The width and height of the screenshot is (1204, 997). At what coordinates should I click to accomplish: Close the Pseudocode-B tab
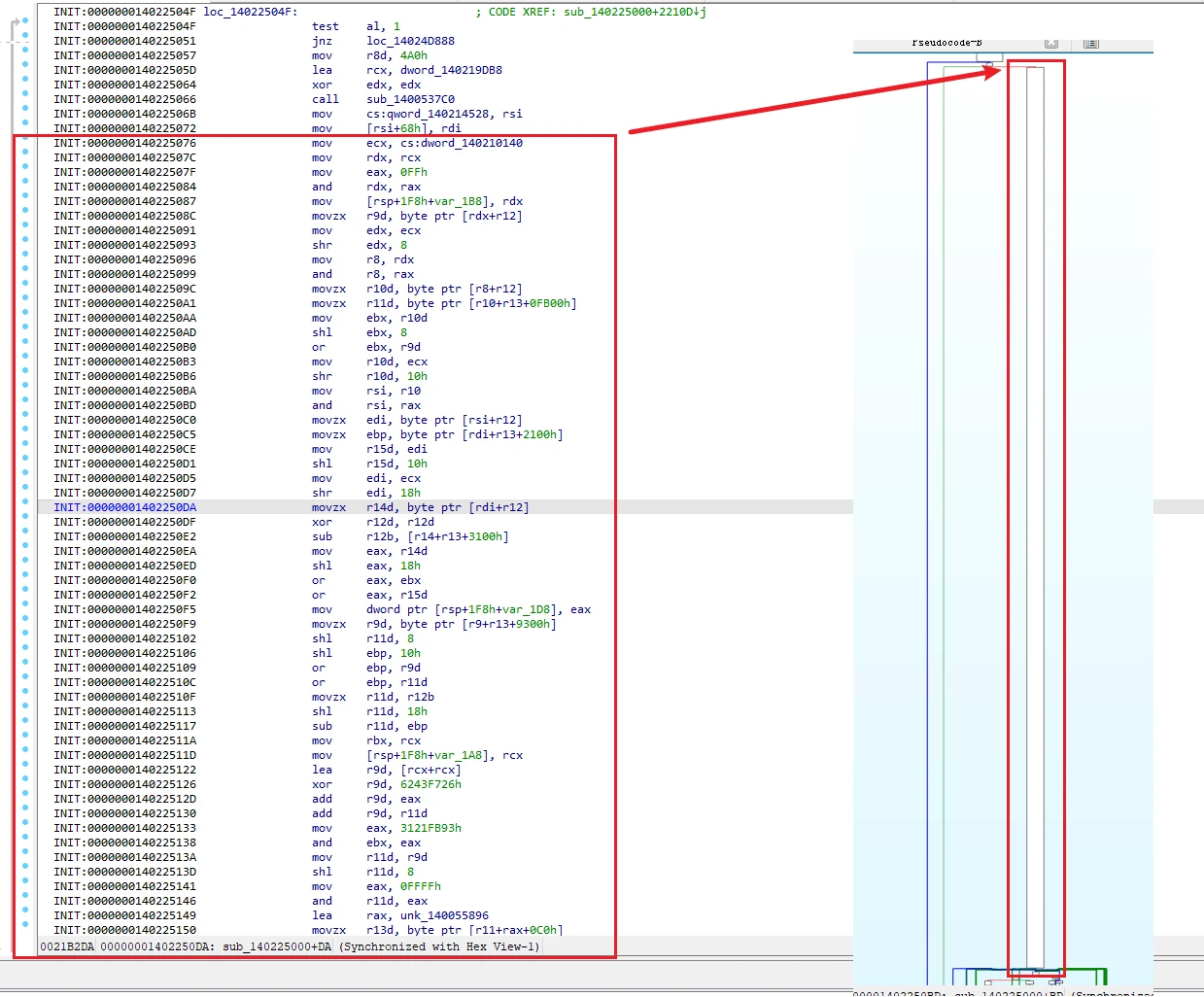click(1051, 44)
